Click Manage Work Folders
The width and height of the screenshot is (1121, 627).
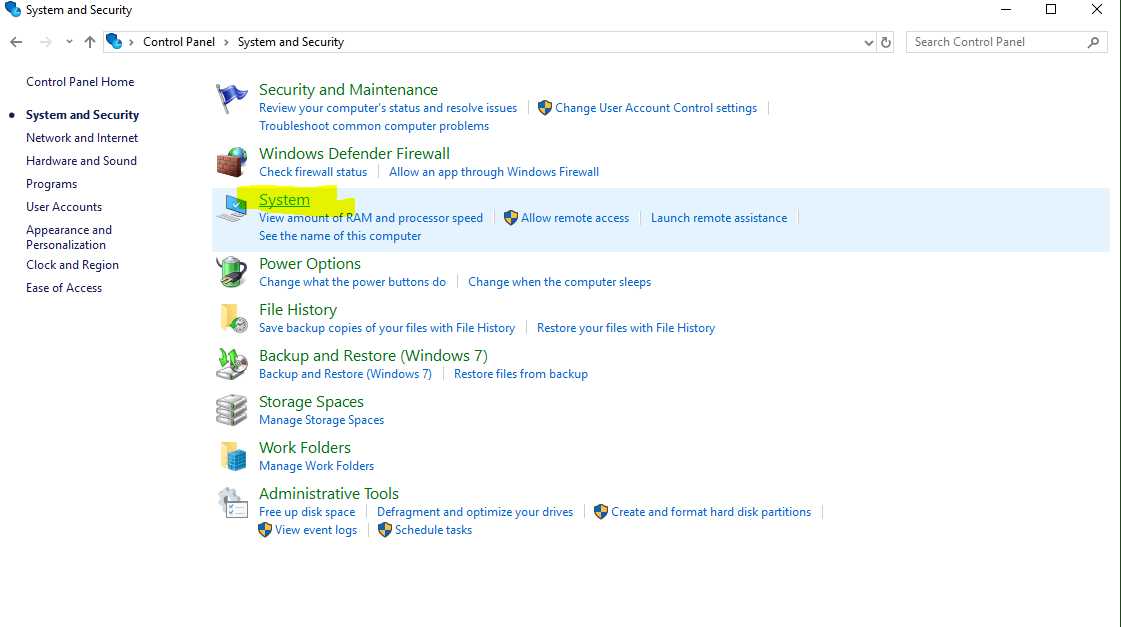coord(317,466)
